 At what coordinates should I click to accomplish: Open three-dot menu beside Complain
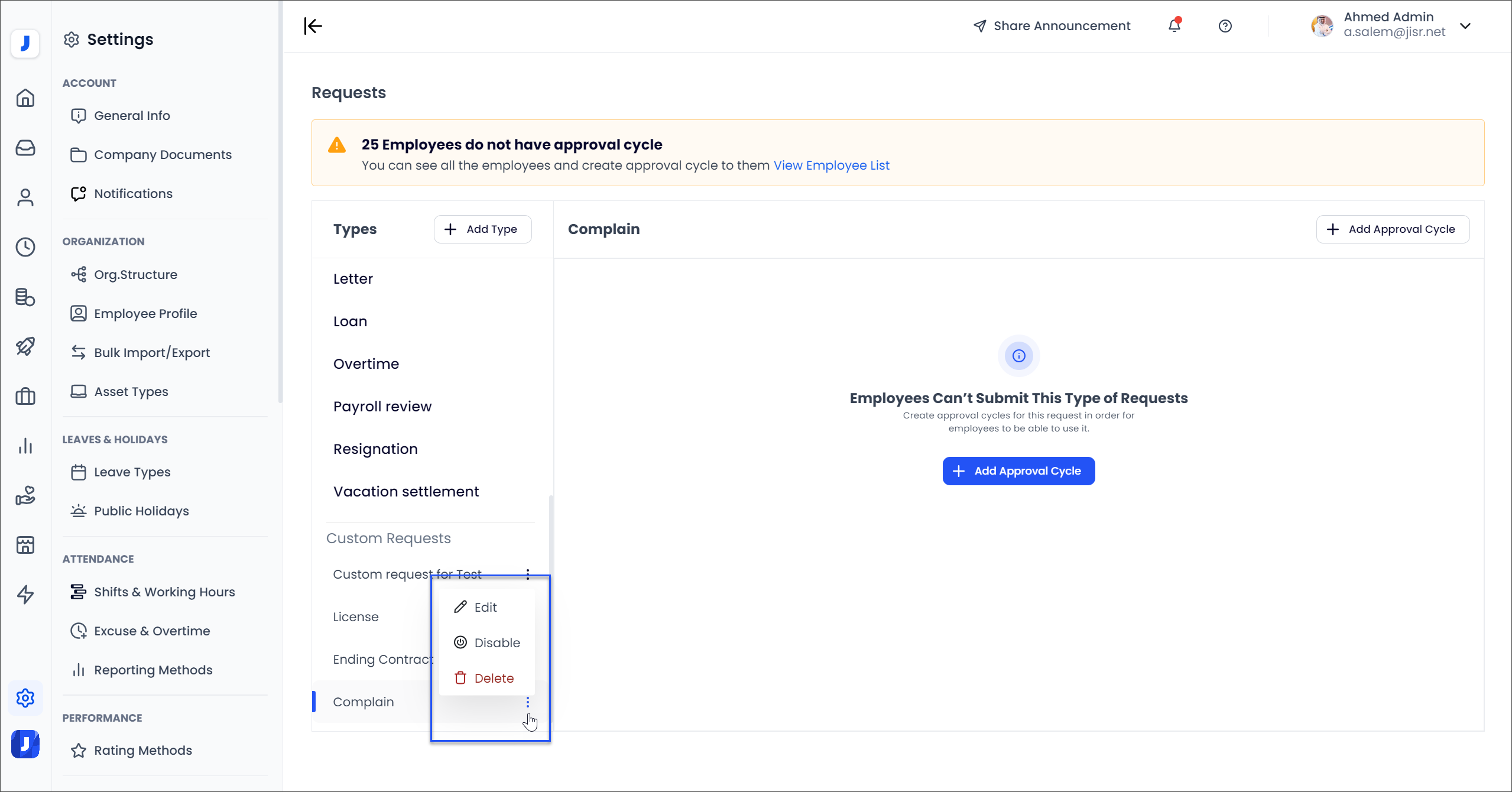tap(528, 702)
